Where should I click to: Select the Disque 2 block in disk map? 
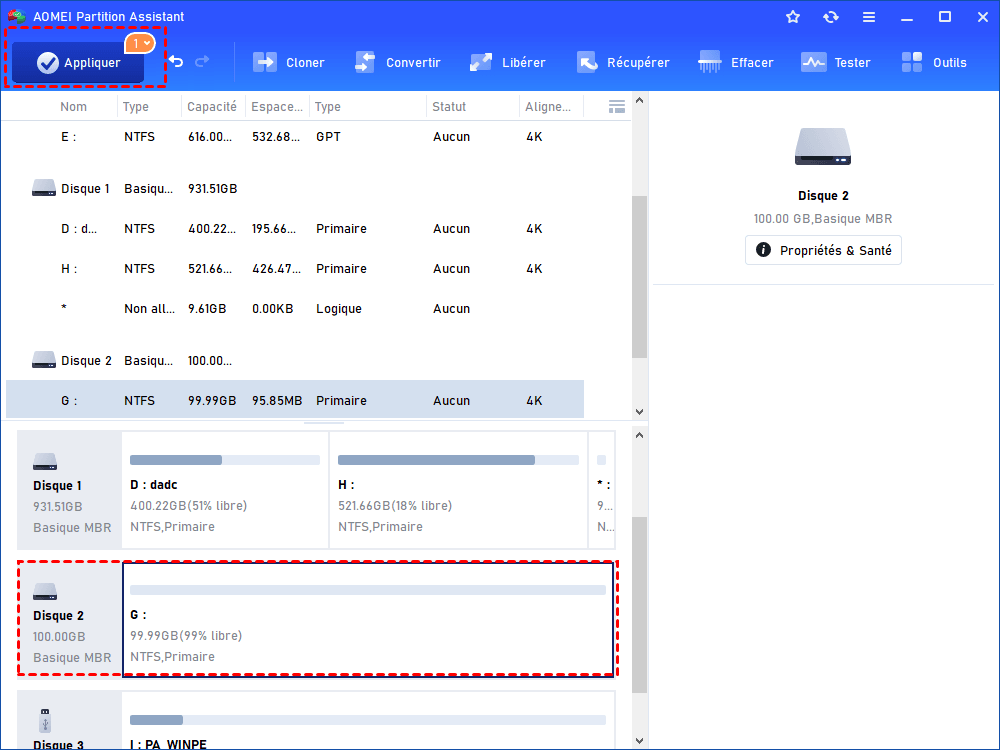click(70, 619)
